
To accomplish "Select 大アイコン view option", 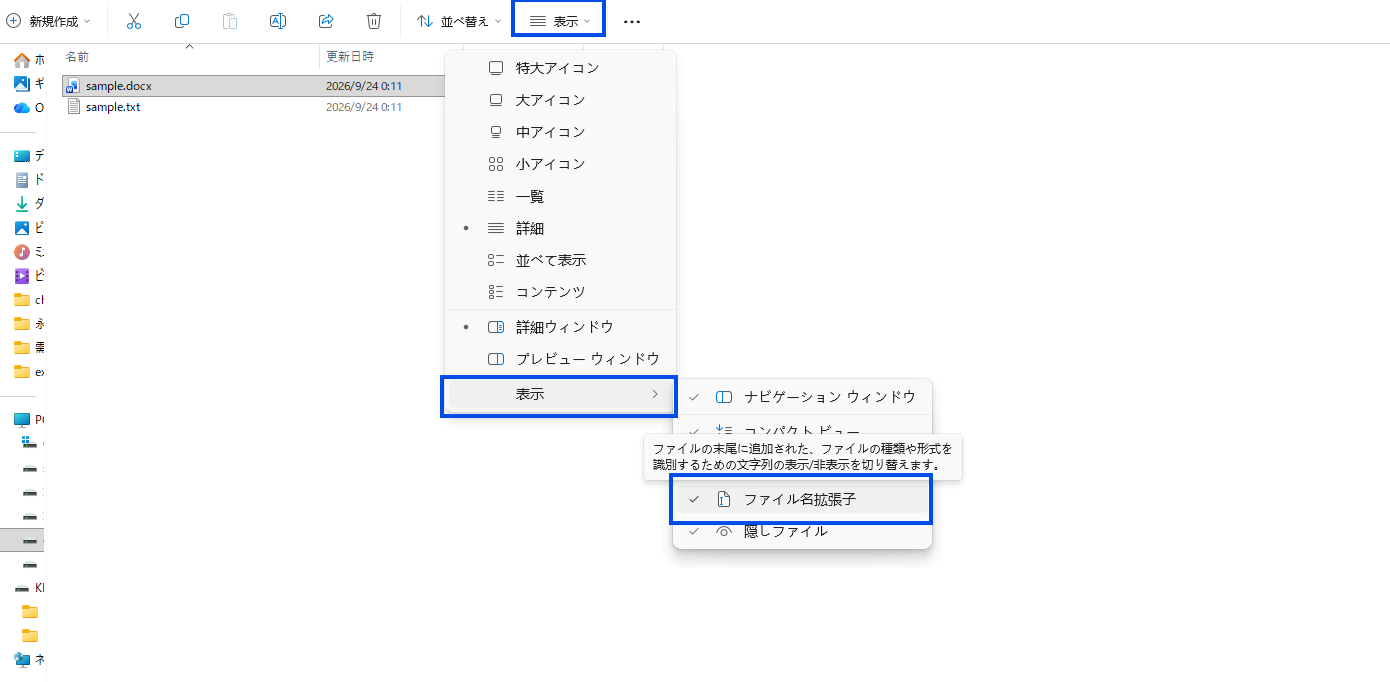I will click(560, 100).
